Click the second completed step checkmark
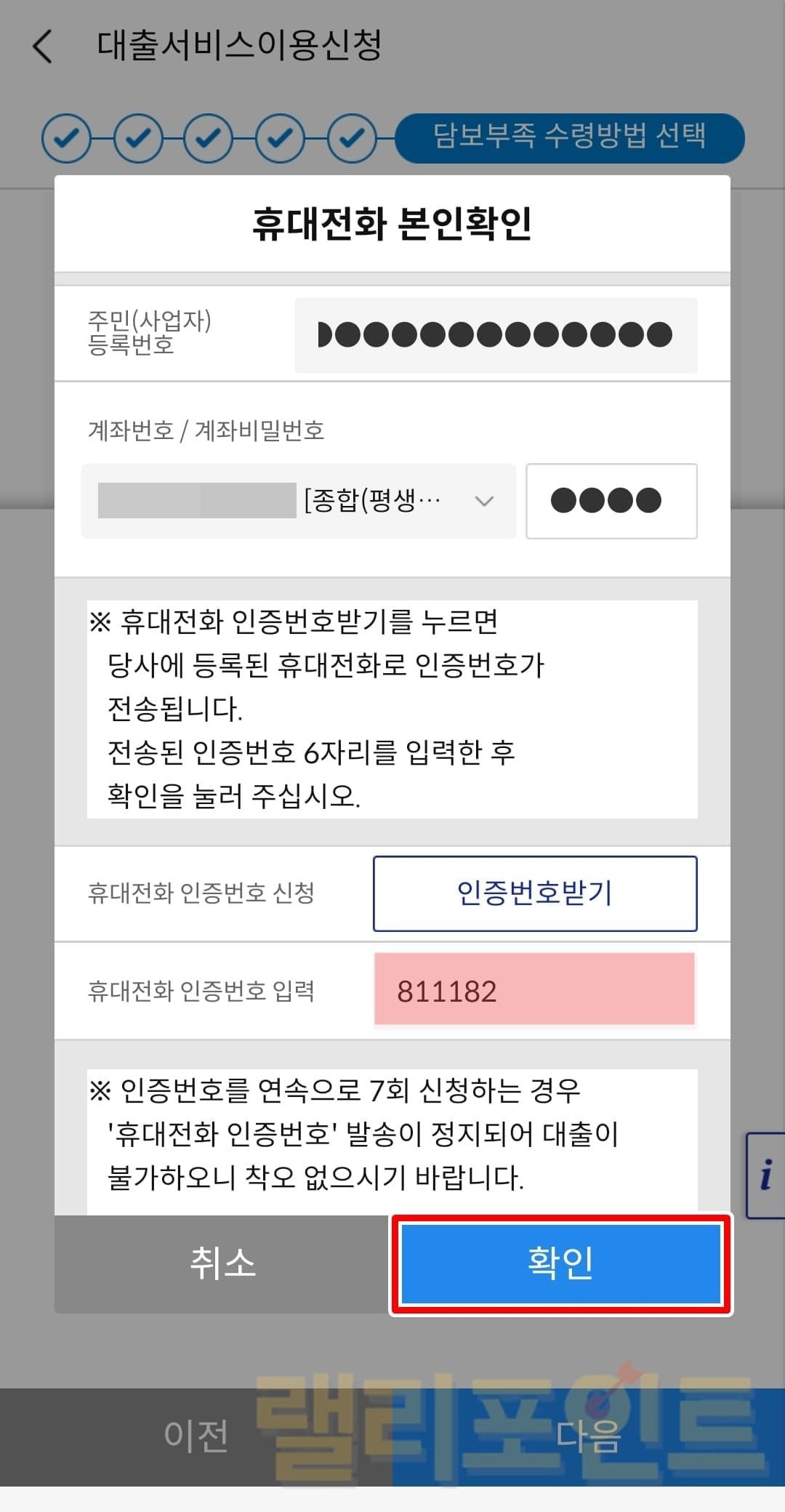The height and width of the screenshot is (1512, 785). coord(138,137)
